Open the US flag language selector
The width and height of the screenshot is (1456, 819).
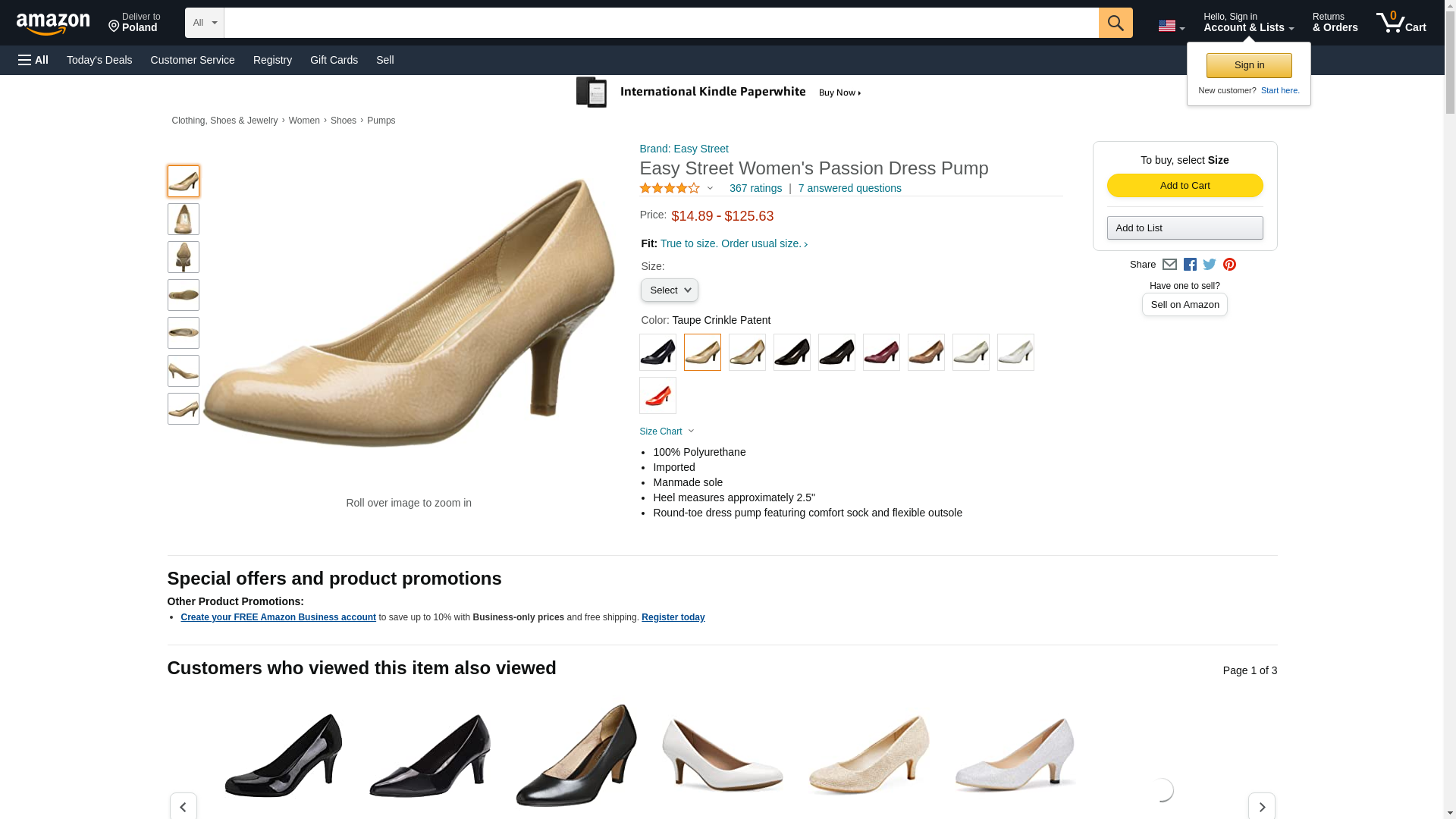point(1171,27)
